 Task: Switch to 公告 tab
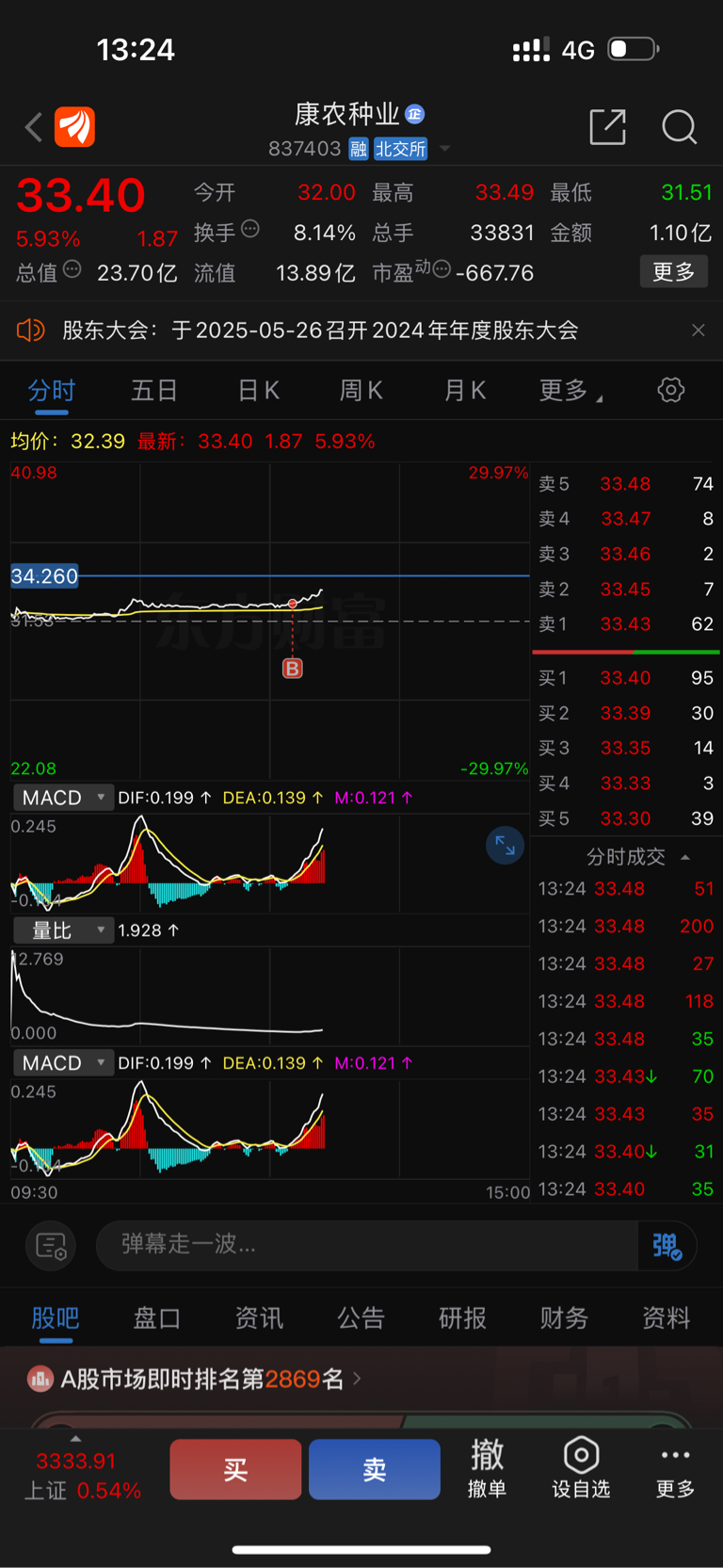[x=361, y=1317]
